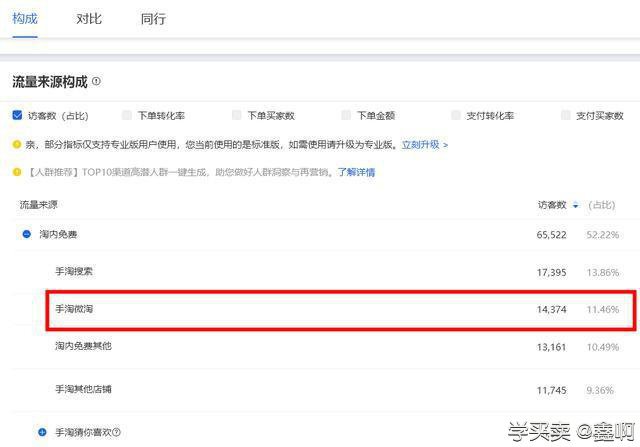Click the 65,522 visitor count
Viewport: 640px width, 447px height.
click(x=551, y=235)
